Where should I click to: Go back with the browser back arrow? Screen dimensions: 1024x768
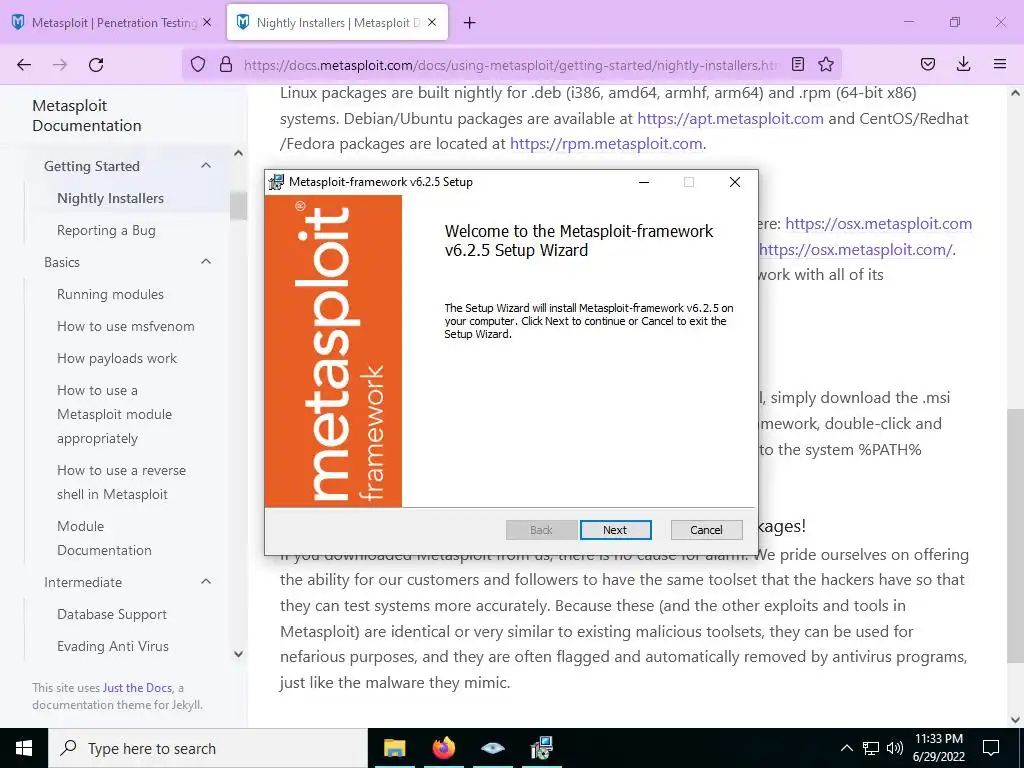[x=24, y=65]
